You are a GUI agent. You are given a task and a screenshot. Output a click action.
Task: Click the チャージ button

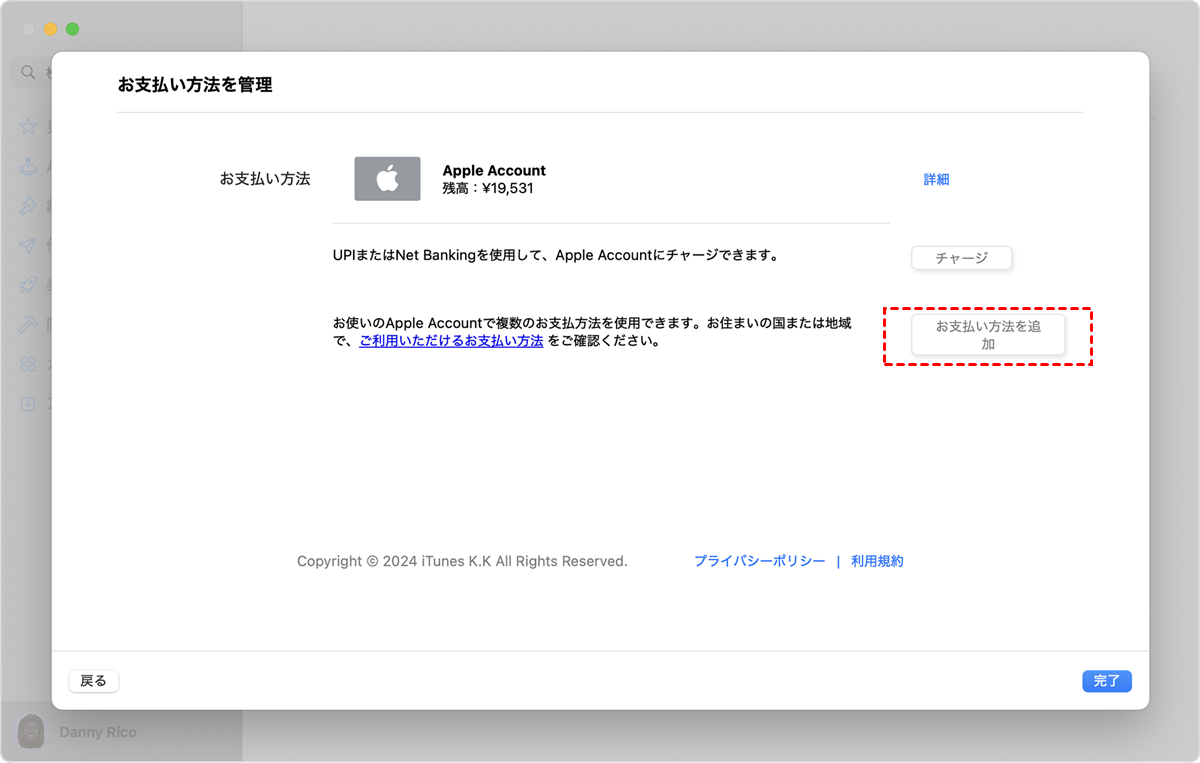click(962, 258)
